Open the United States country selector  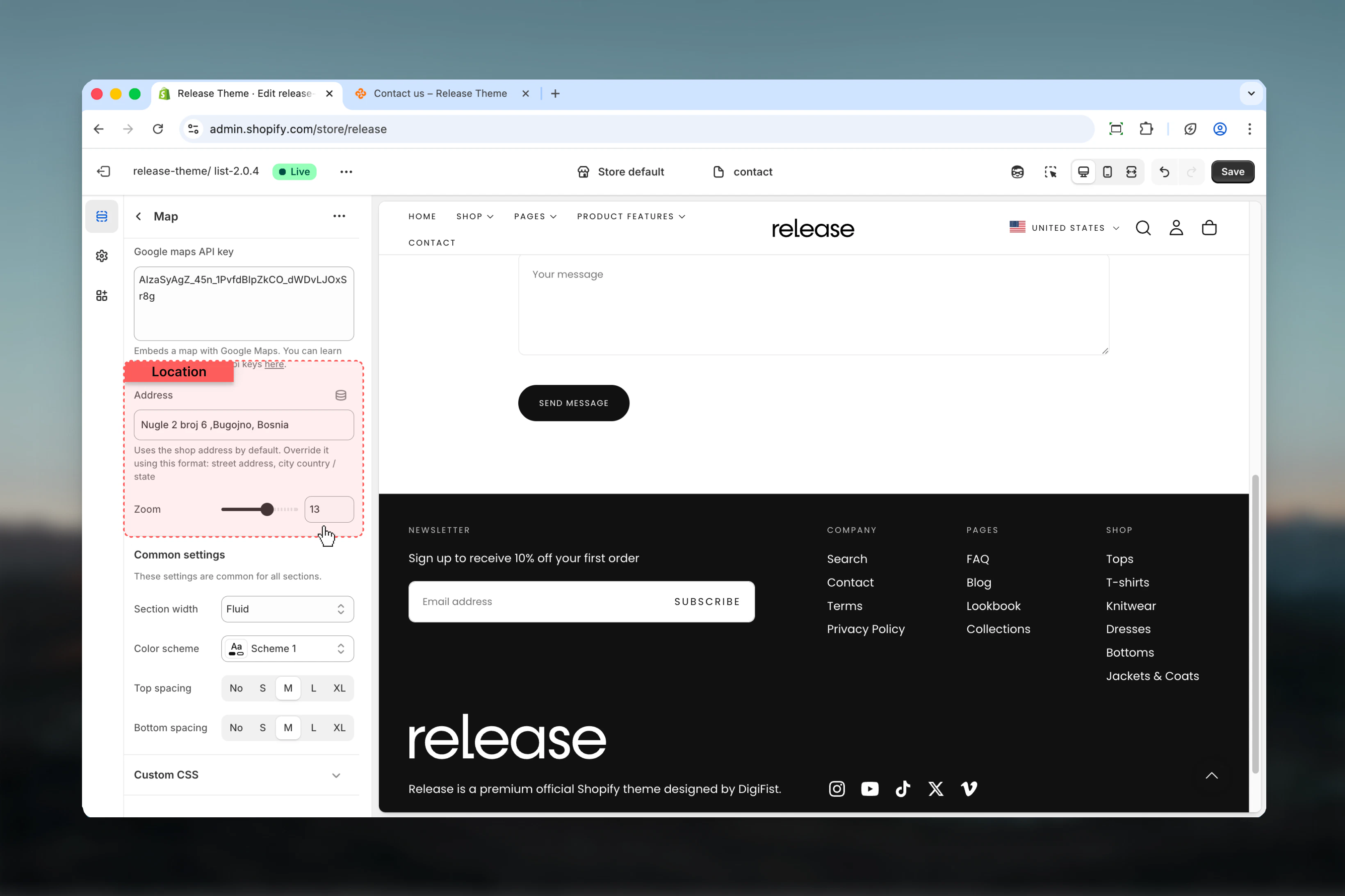pyautogui.click(x=1065, y=228)
